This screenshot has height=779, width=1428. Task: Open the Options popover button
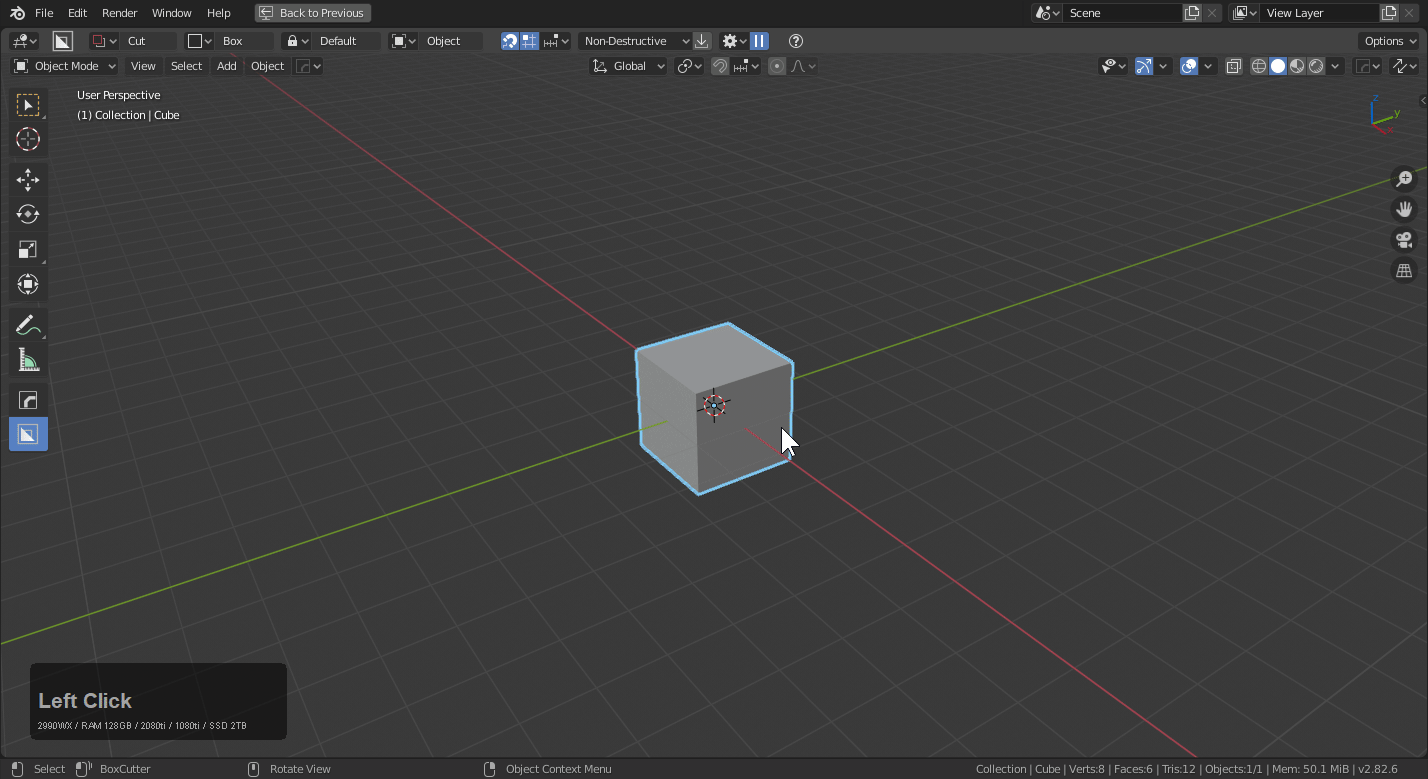click(x=1389, y=41)
